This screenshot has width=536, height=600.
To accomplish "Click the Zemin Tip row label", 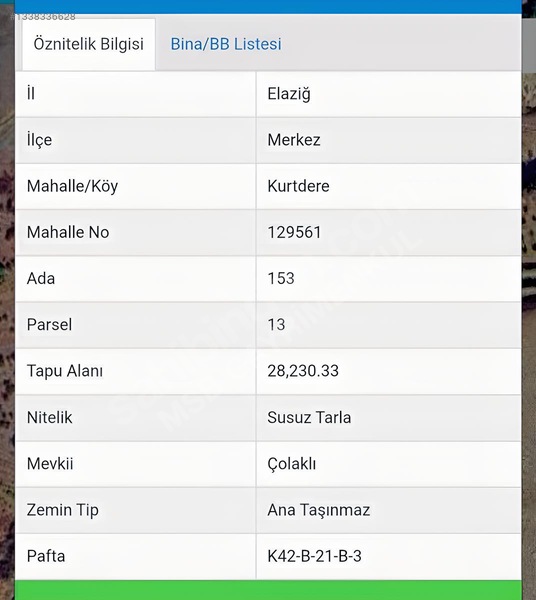I will tap(63, 510).
